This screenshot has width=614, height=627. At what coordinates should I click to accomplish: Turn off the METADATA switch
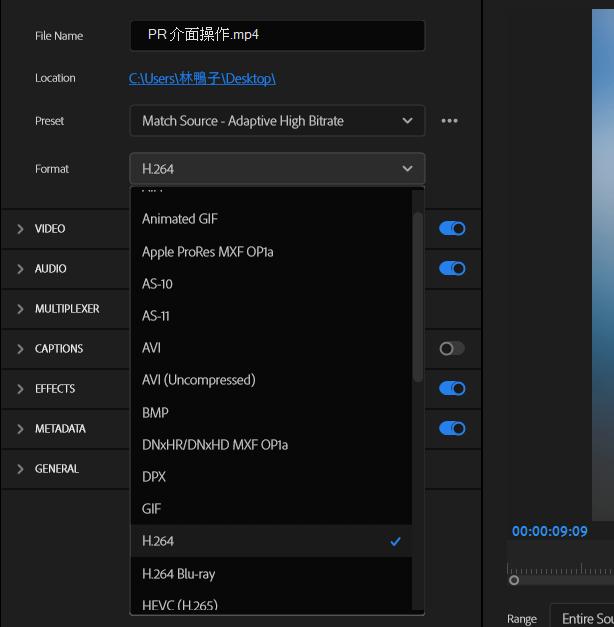coord(452,429)
